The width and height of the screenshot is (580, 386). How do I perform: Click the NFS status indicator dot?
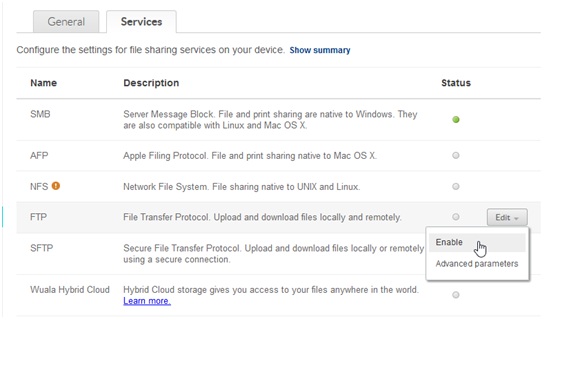pyautogui.click(x=456, y=186)
